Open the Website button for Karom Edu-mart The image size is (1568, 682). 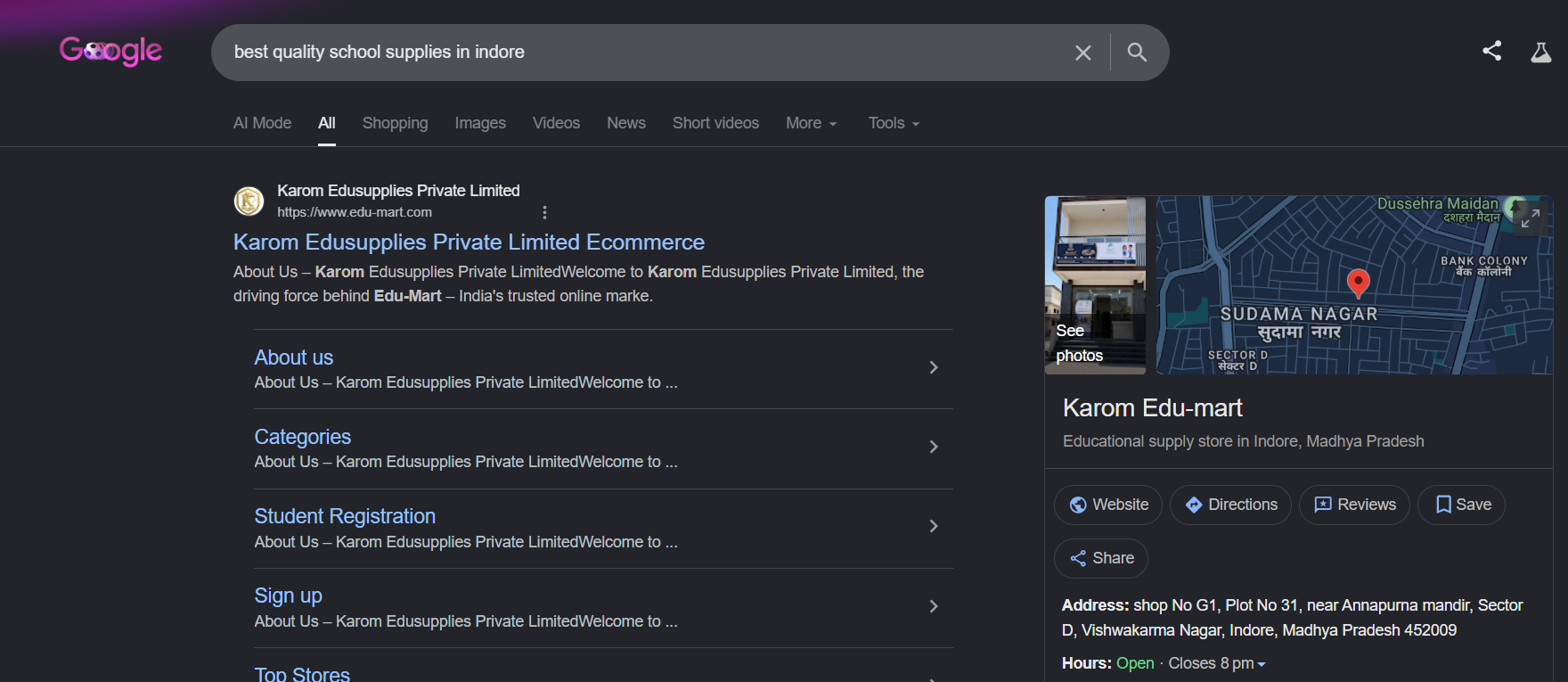pos(1108,505)
